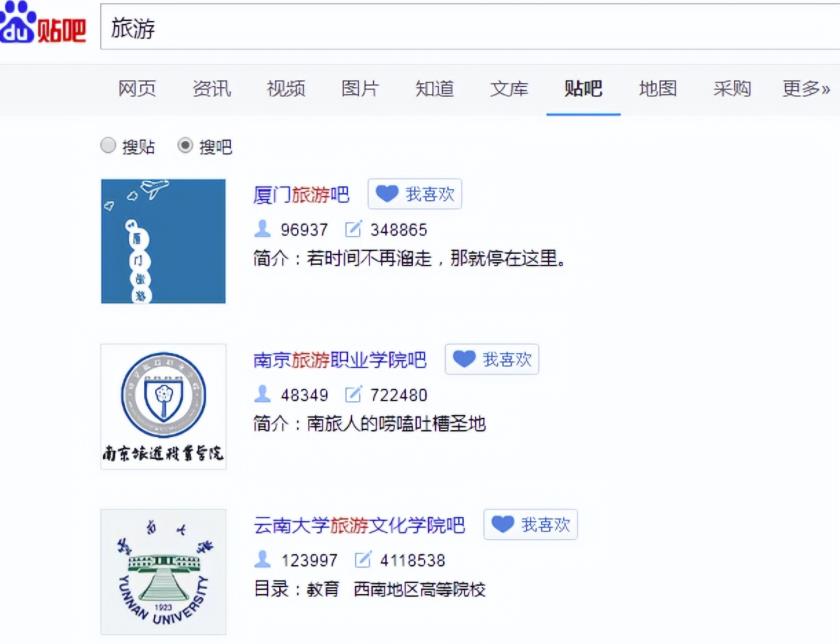The width and height of the screenshot is (840, 644).
Task: Open the 厦门旅游吧 title link
Action: click(301, 195)
